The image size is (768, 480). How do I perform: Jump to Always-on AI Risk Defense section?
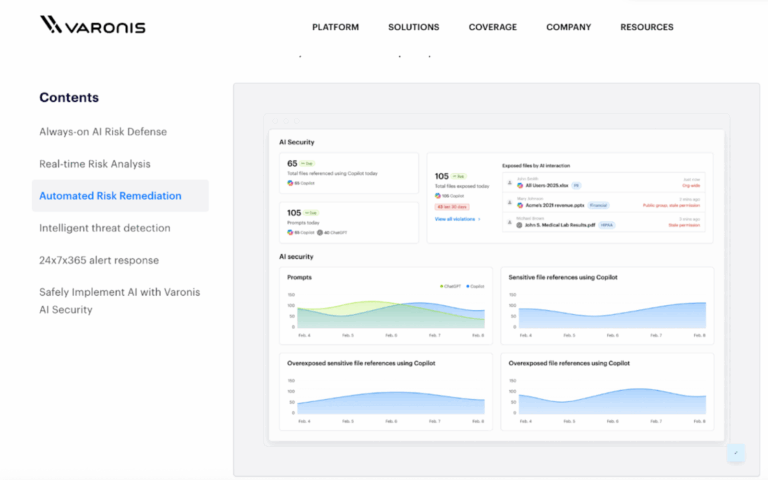pos(103,132)
